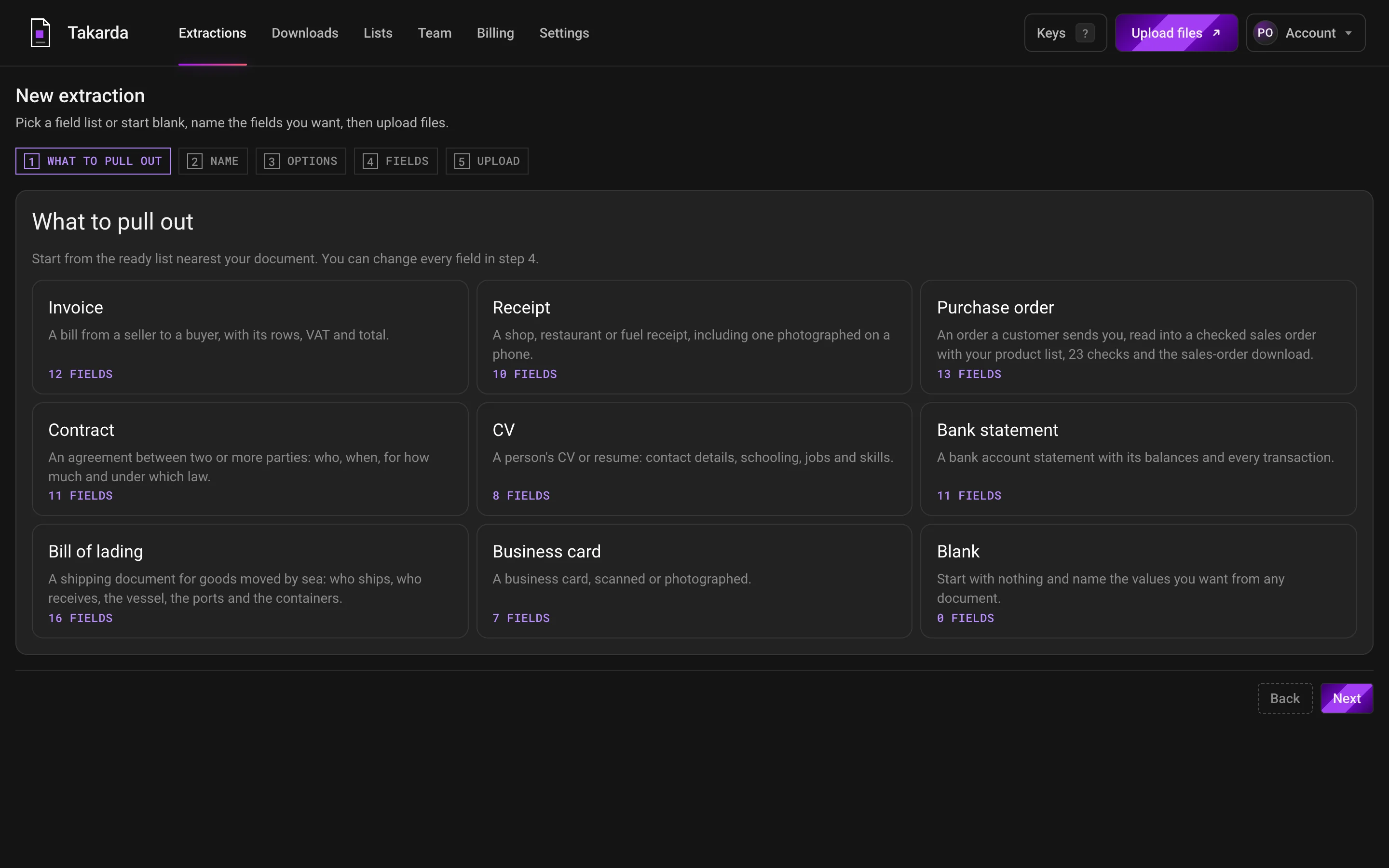Click the arrow icon on Upload files
This screenshot has width=1389, height=868.
[1216, 33]
